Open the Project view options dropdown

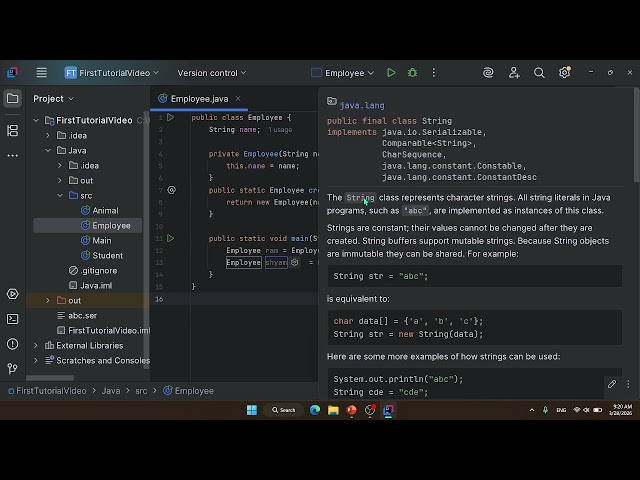[x=53, y=99]
